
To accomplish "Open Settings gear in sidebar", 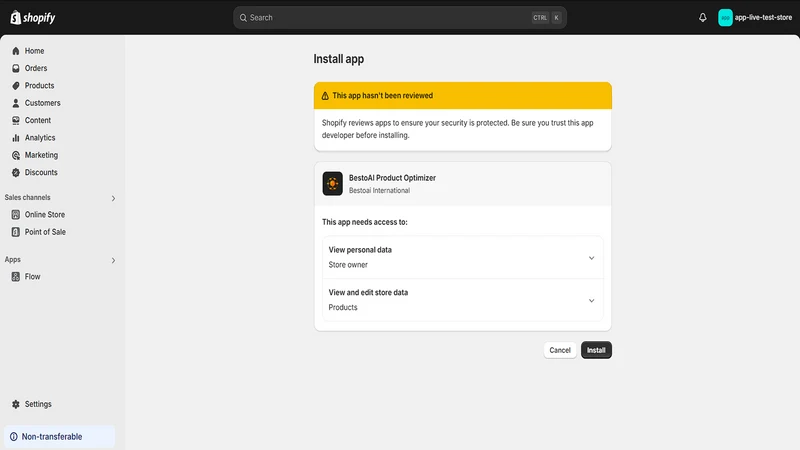I will (16, 404).
